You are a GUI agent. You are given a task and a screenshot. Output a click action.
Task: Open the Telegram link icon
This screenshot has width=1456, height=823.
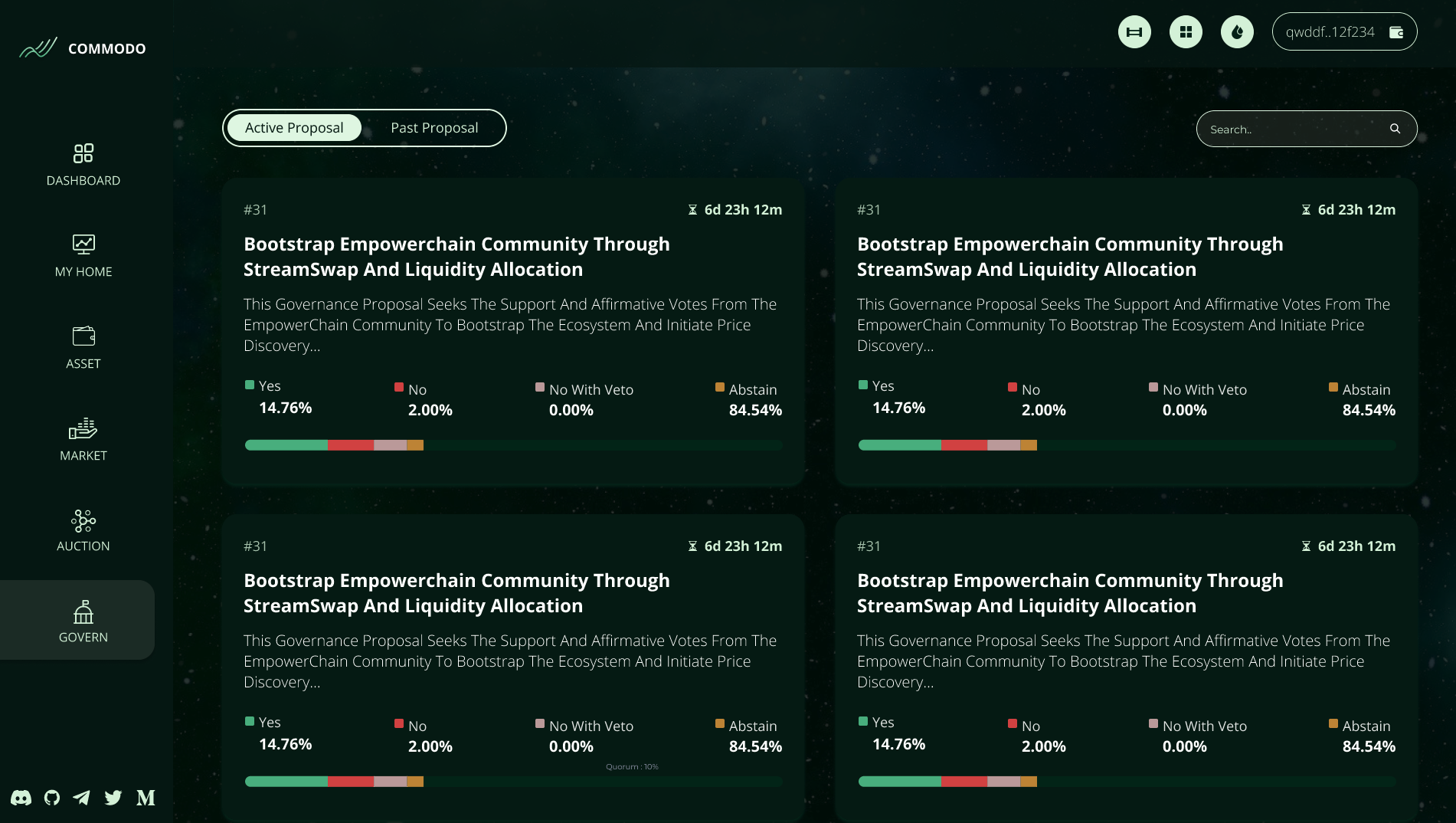point(82,798)
